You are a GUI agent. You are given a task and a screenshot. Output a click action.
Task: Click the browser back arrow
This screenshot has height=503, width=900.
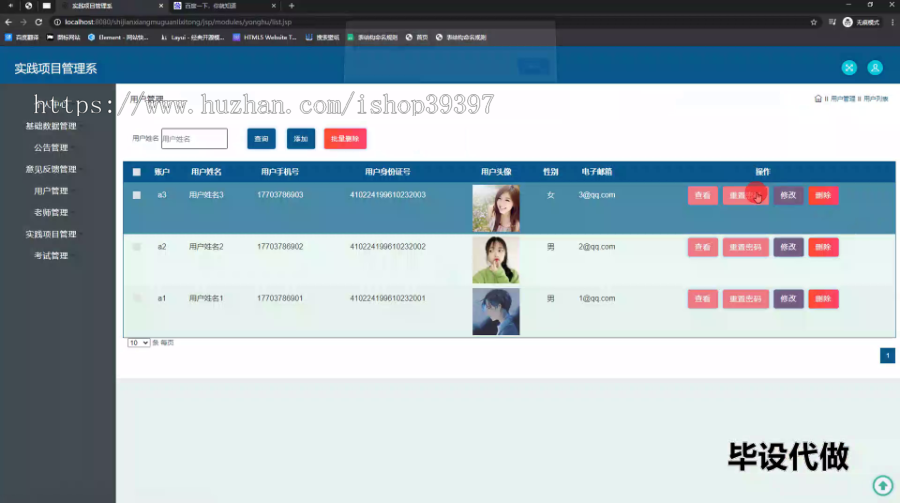tap(8, 22)
